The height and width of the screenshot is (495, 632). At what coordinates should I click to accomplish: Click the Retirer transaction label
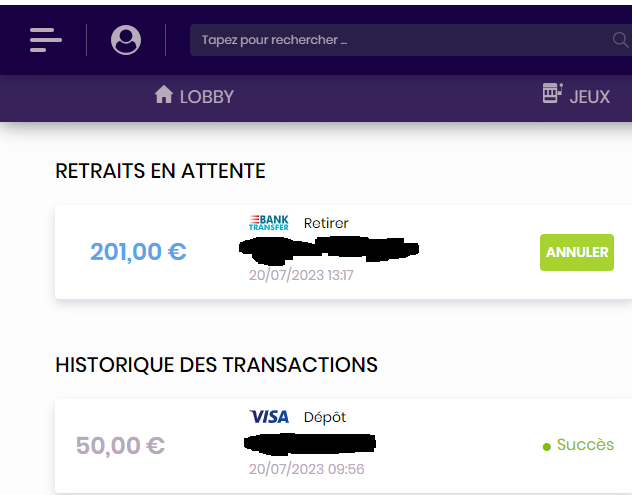[x=326, y=223]
